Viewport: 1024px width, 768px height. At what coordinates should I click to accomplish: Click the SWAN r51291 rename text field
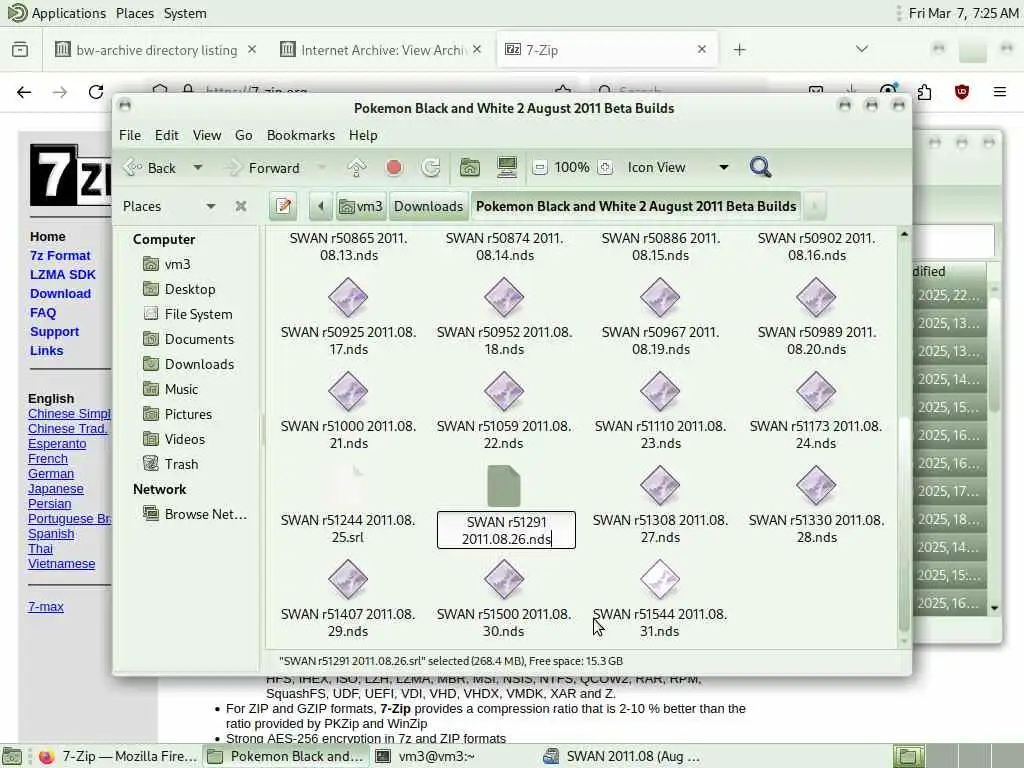[506, 530]
